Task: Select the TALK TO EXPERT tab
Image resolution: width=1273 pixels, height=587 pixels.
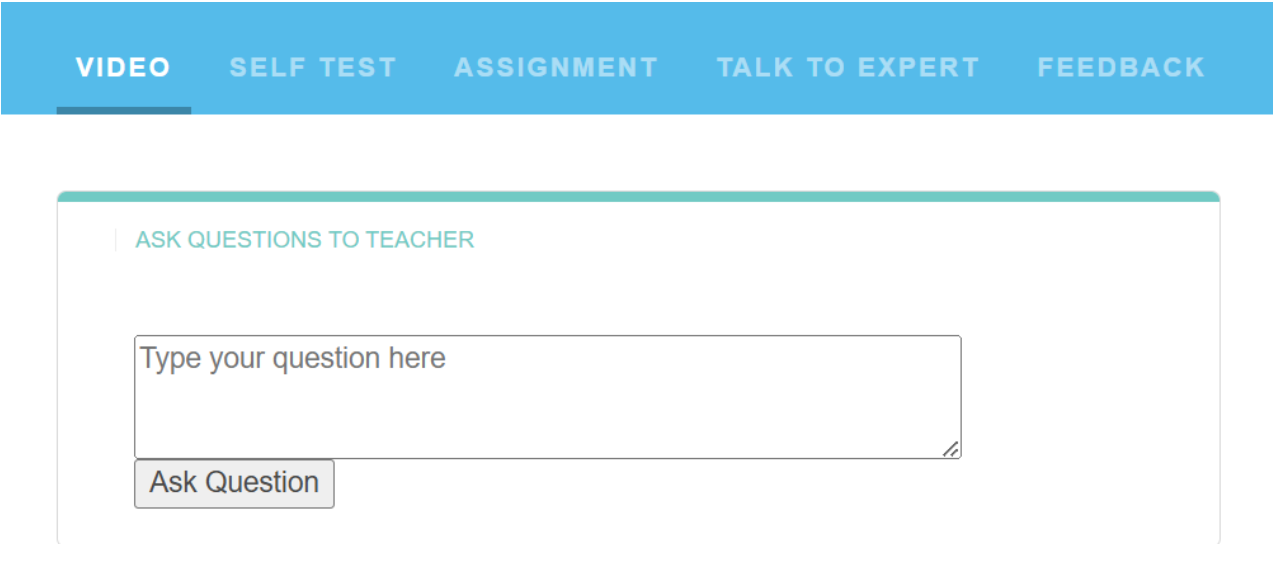Action: click(848, 67)
